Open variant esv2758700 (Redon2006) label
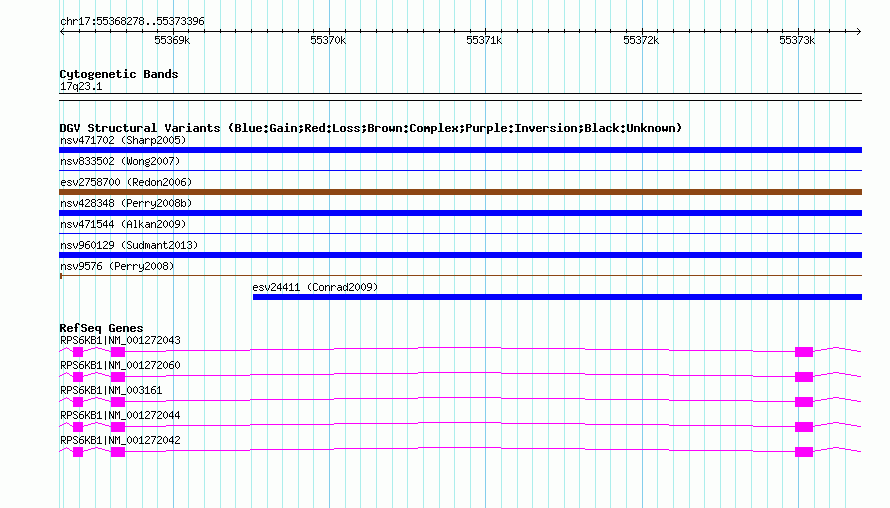Viewport: 890px width, 508px height. [126, 182]
